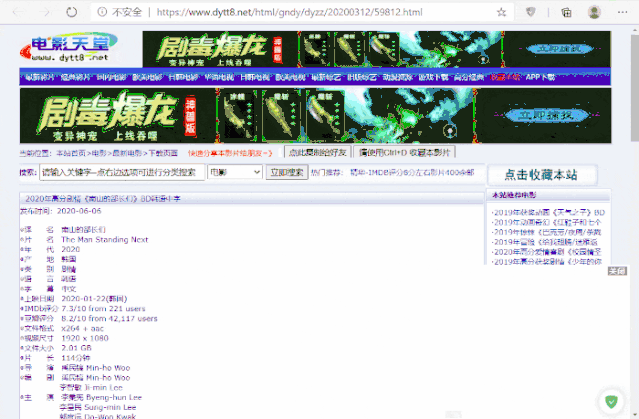
Task: Click the green shield icon at bottom right
Action: tap(612, 403)
